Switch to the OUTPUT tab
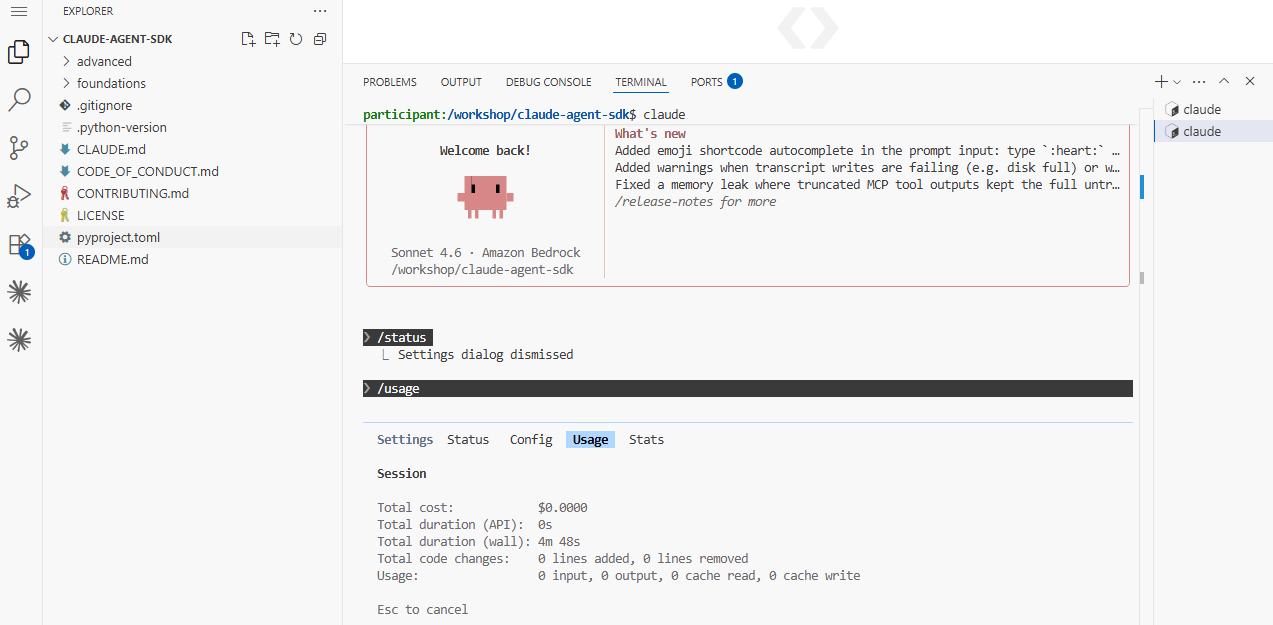 461,82
